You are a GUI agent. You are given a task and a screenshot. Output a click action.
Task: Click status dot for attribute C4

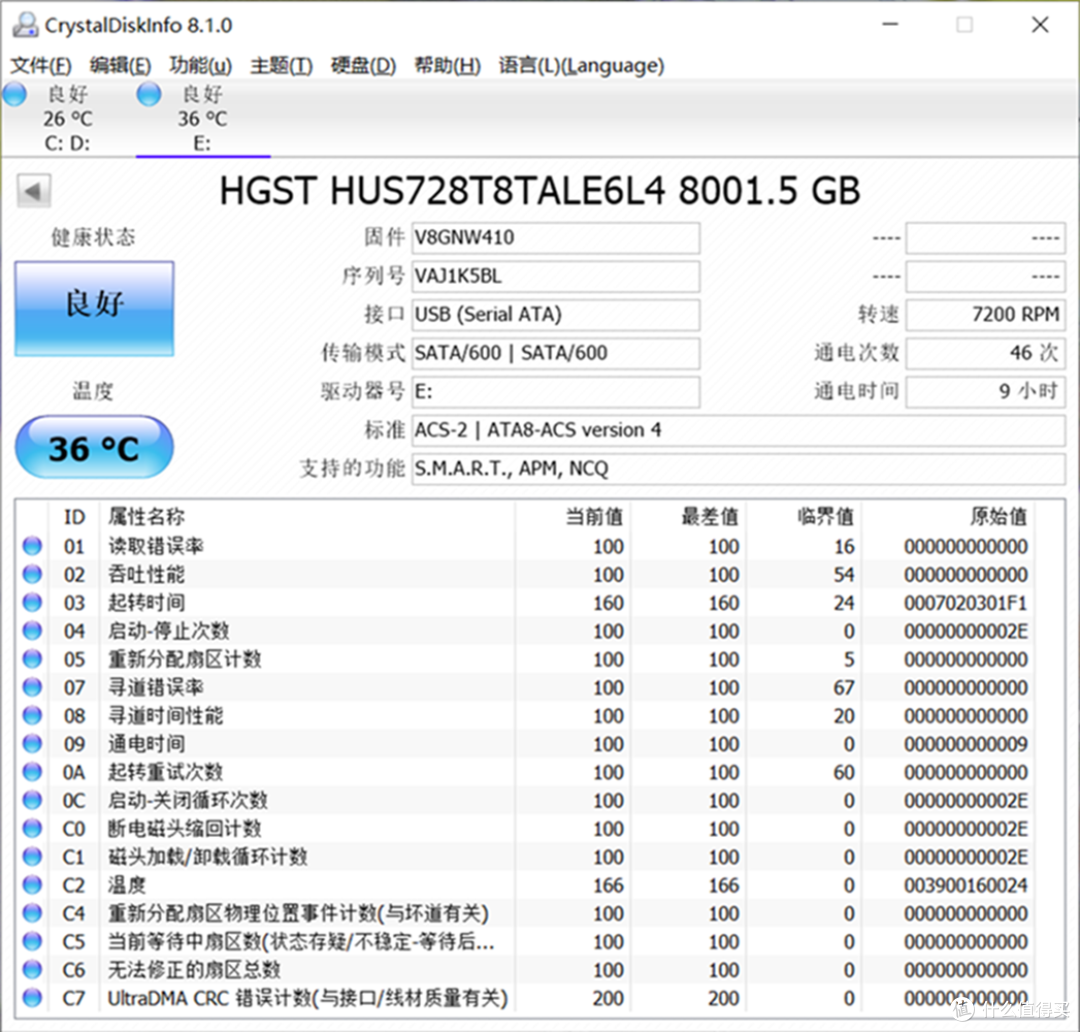pyautogui.click(x=32, y=914)
